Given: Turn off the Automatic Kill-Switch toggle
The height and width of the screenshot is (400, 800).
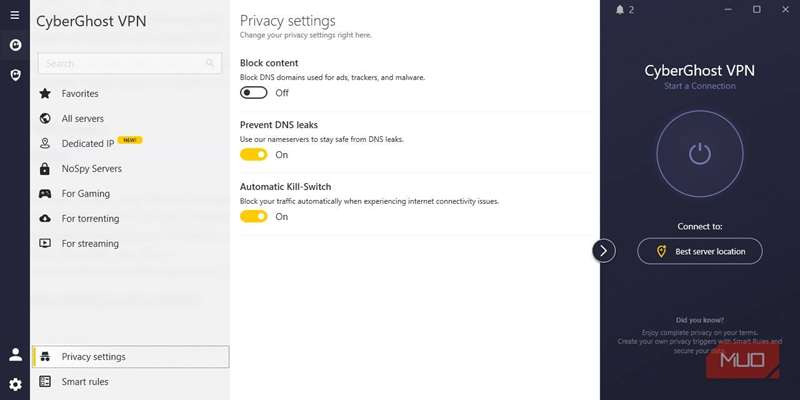Looking at the screenshot, I should pyautogui.click(x=254, y=216).
